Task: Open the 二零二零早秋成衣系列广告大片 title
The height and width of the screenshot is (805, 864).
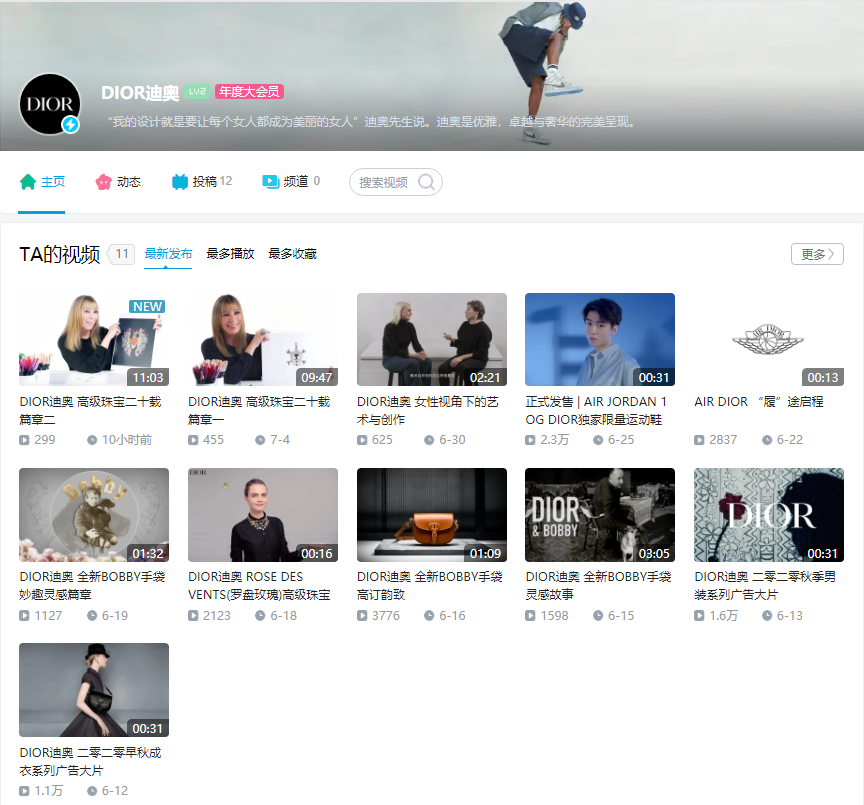Action: 90,761
